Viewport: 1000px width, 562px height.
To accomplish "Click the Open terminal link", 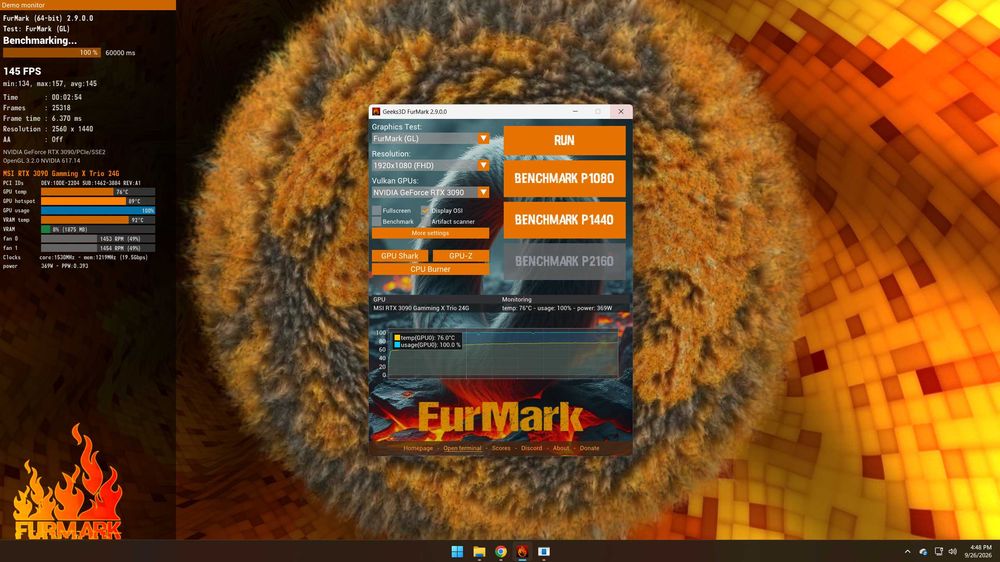I will point(462,448).
